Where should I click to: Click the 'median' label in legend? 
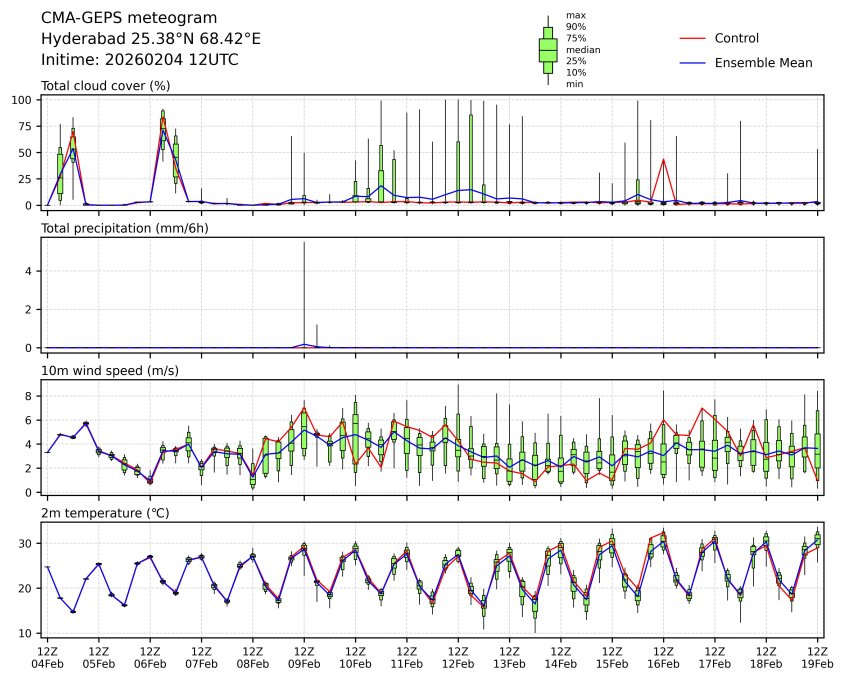[576, 50]
